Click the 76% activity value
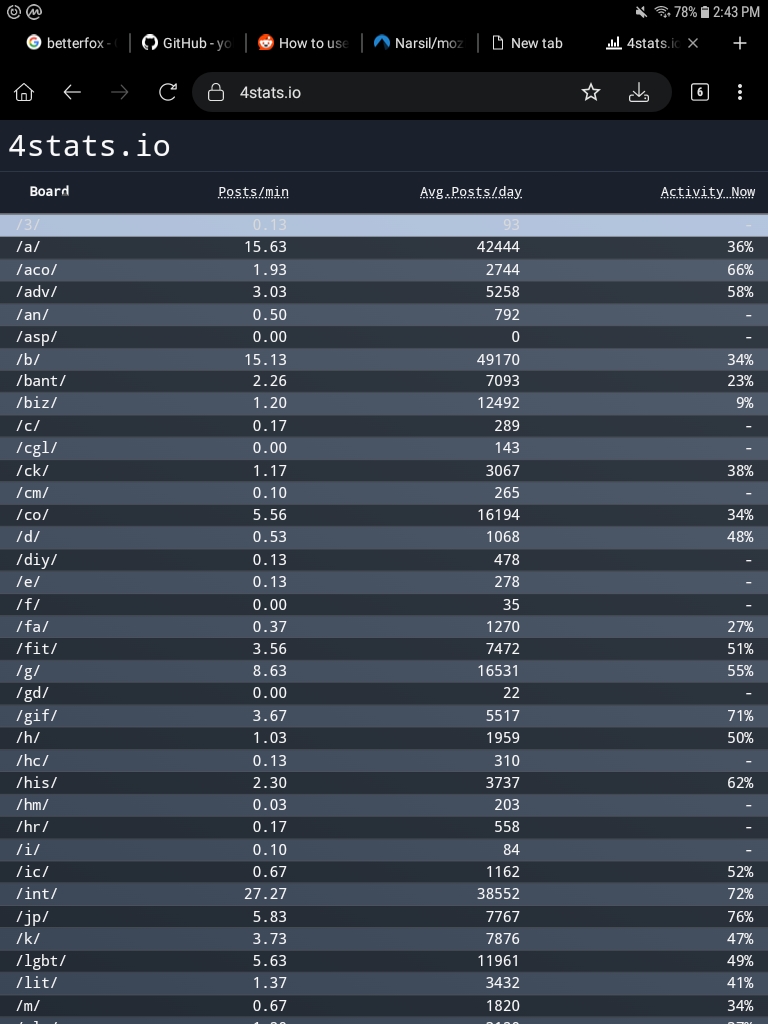This screenshot has height=1024, width=768. (x=741, y=916)
